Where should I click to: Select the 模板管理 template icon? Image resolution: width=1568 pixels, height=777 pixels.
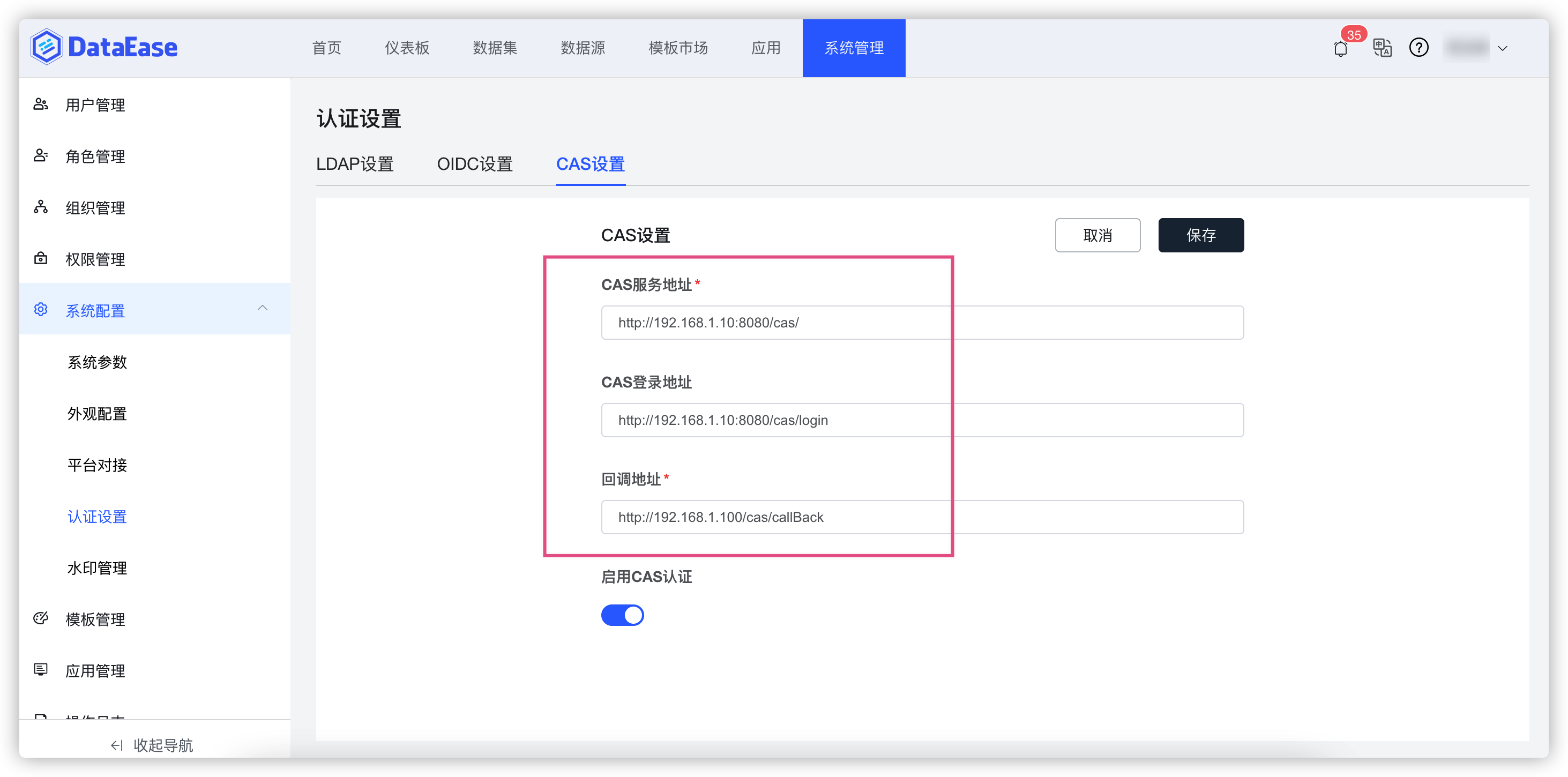(40, 619)
